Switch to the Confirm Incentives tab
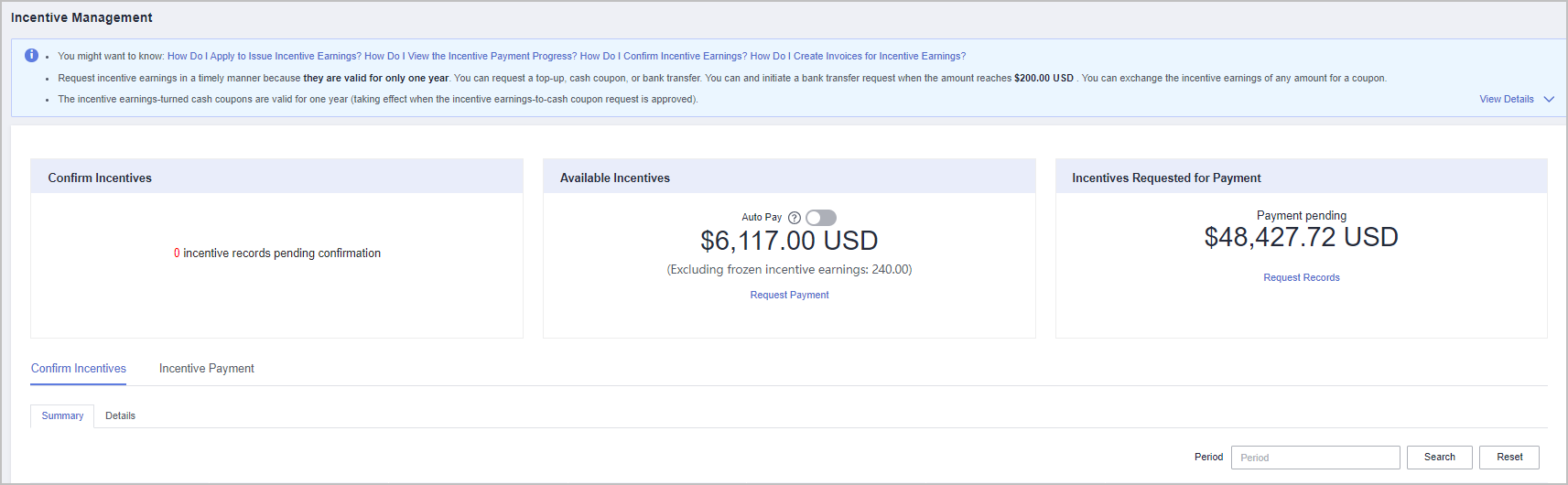Screen dimensions: 1568x485 pyautogui.click(x=79, y=368)
